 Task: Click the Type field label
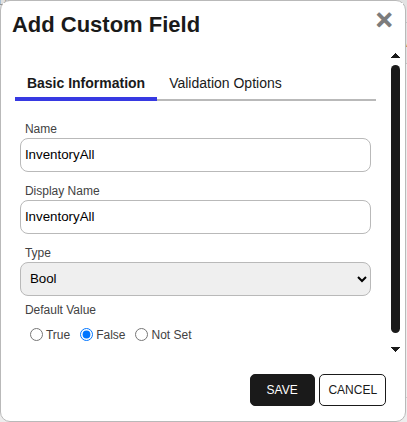[x=38, y=253]
